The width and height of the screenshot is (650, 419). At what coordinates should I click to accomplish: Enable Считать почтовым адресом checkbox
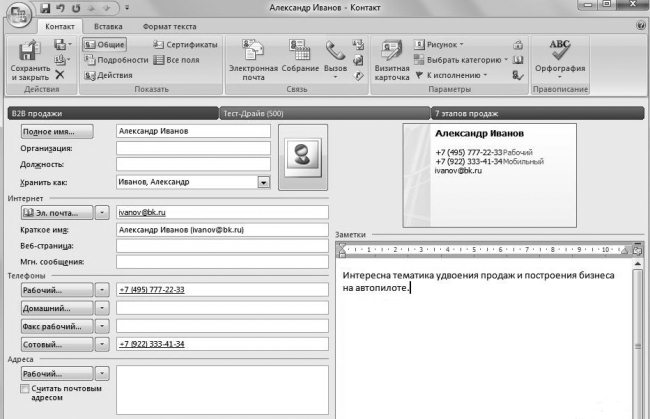click(25, 387)
